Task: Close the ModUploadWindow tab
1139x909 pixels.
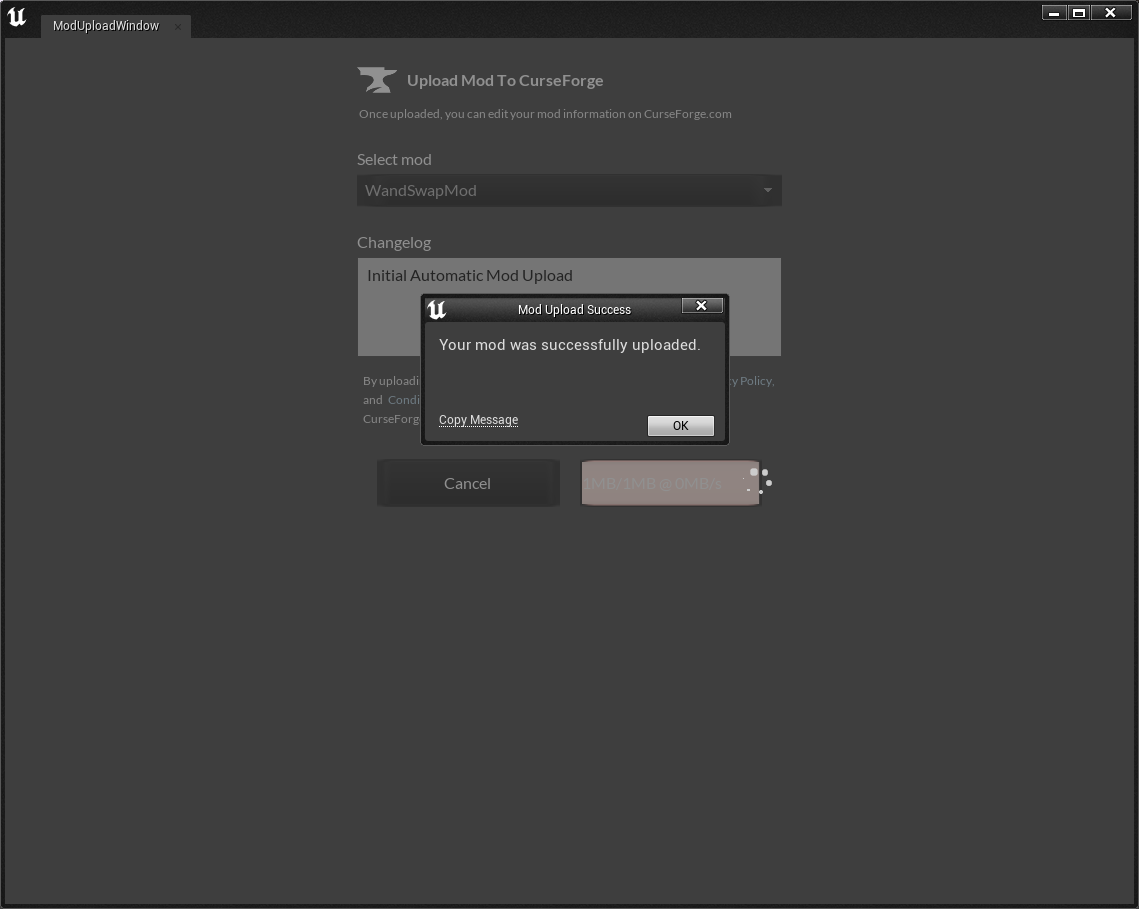Action: click(178, 27)
